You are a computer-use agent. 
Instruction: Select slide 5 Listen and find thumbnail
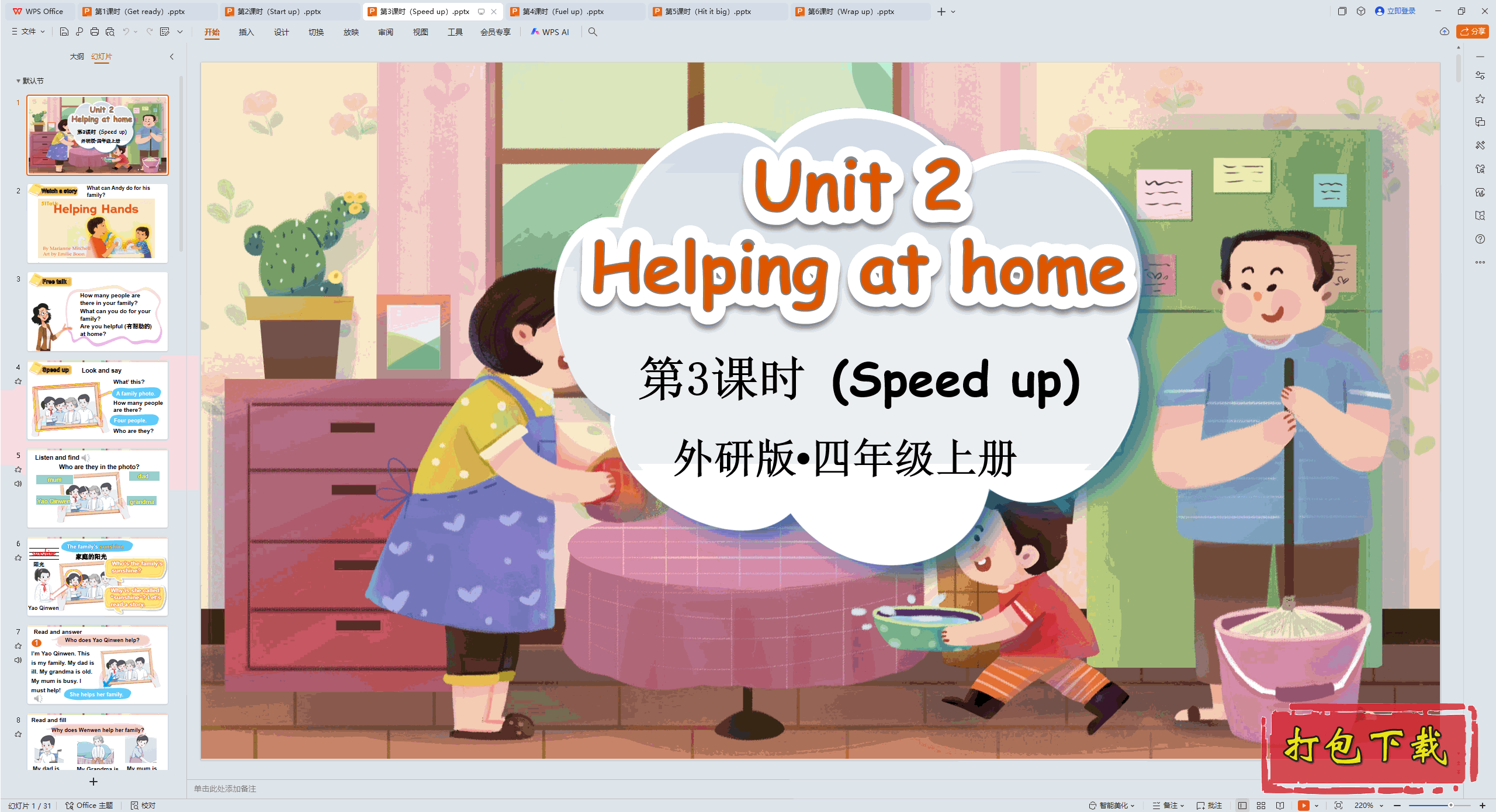[98, 488]
